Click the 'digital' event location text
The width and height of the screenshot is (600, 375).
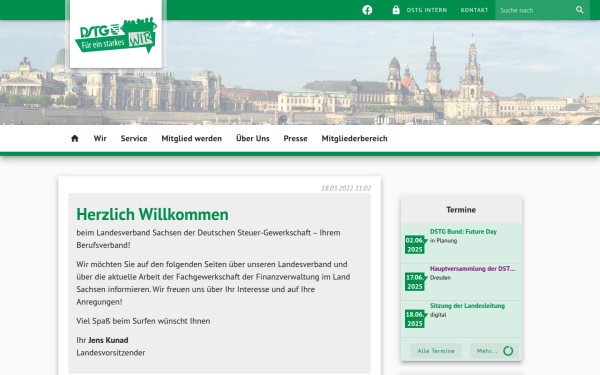coord(438,315)
